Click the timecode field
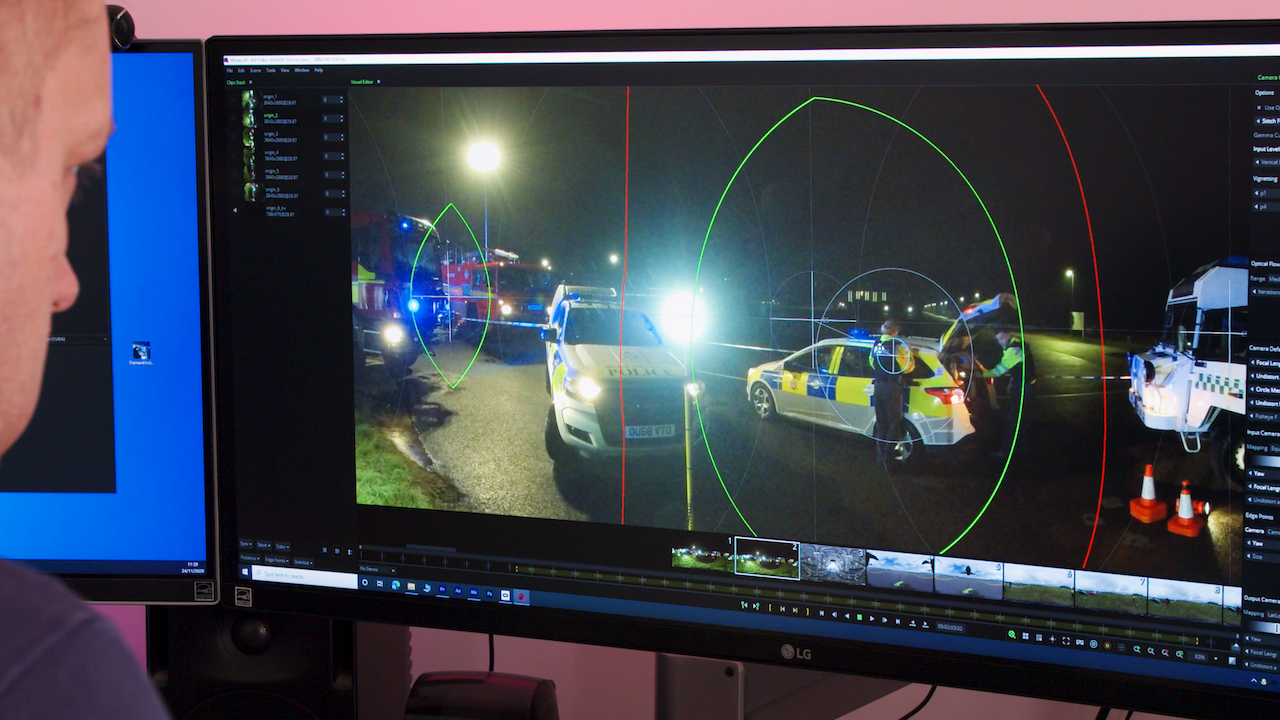This screenshot has height=720, width=1280. coord(950,627)
